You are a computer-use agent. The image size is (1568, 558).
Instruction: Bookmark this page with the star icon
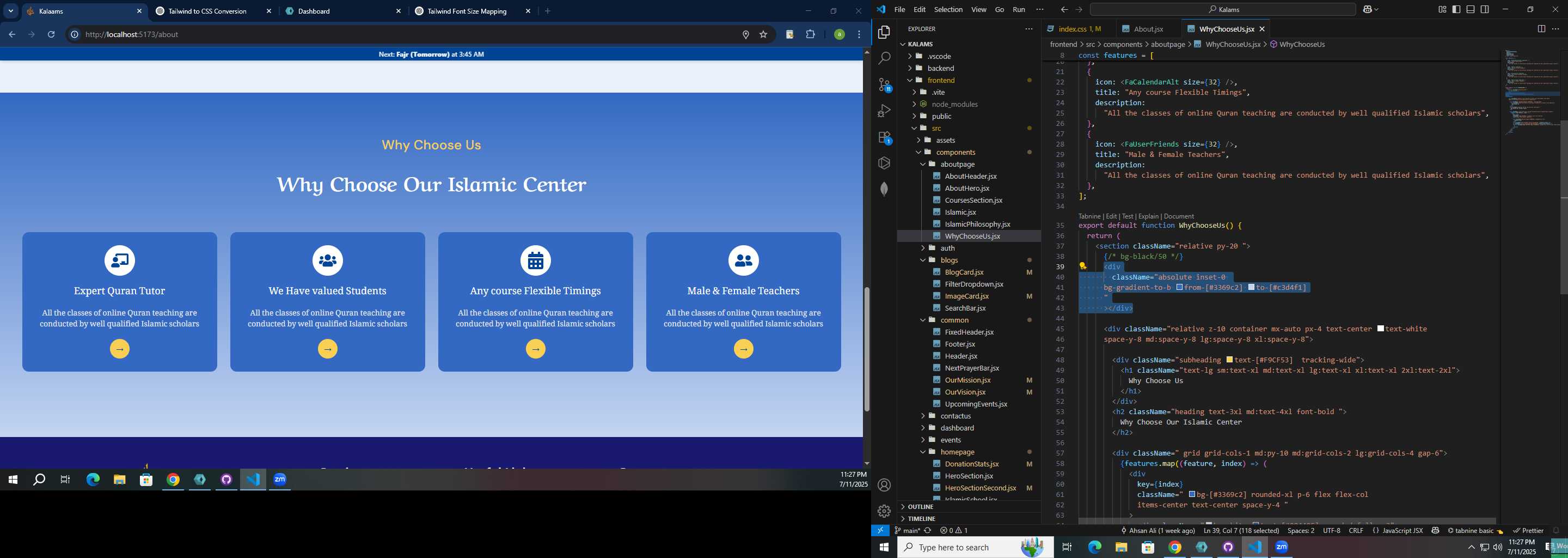pos(763,34)
